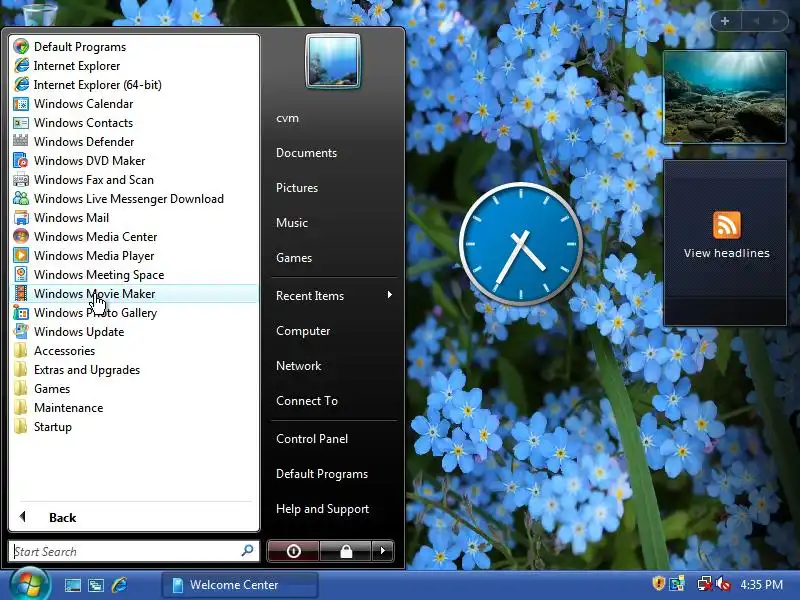The width and height of the screenshot is (800, 600).
Task: Open Documents from Start menu right pane
Action: (306, 153)
